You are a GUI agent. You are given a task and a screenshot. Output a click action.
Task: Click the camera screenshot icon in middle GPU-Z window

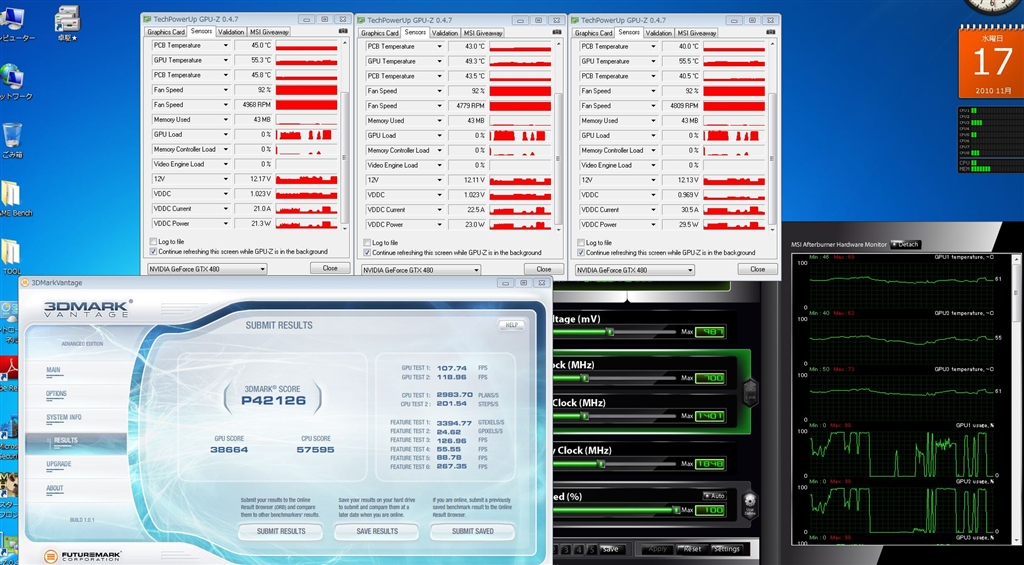click(x=557, y=33)
